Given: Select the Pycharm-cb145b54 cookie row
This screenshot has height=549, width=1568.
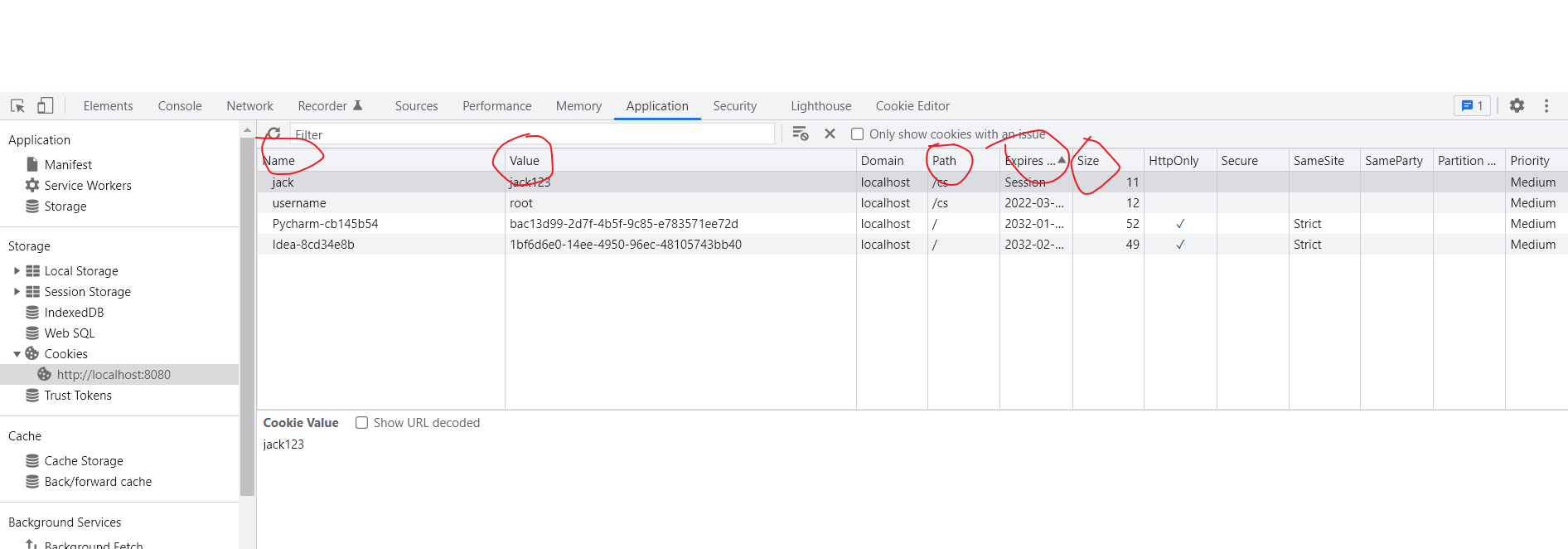Looking at the screenshot, I should pos(912,223).
